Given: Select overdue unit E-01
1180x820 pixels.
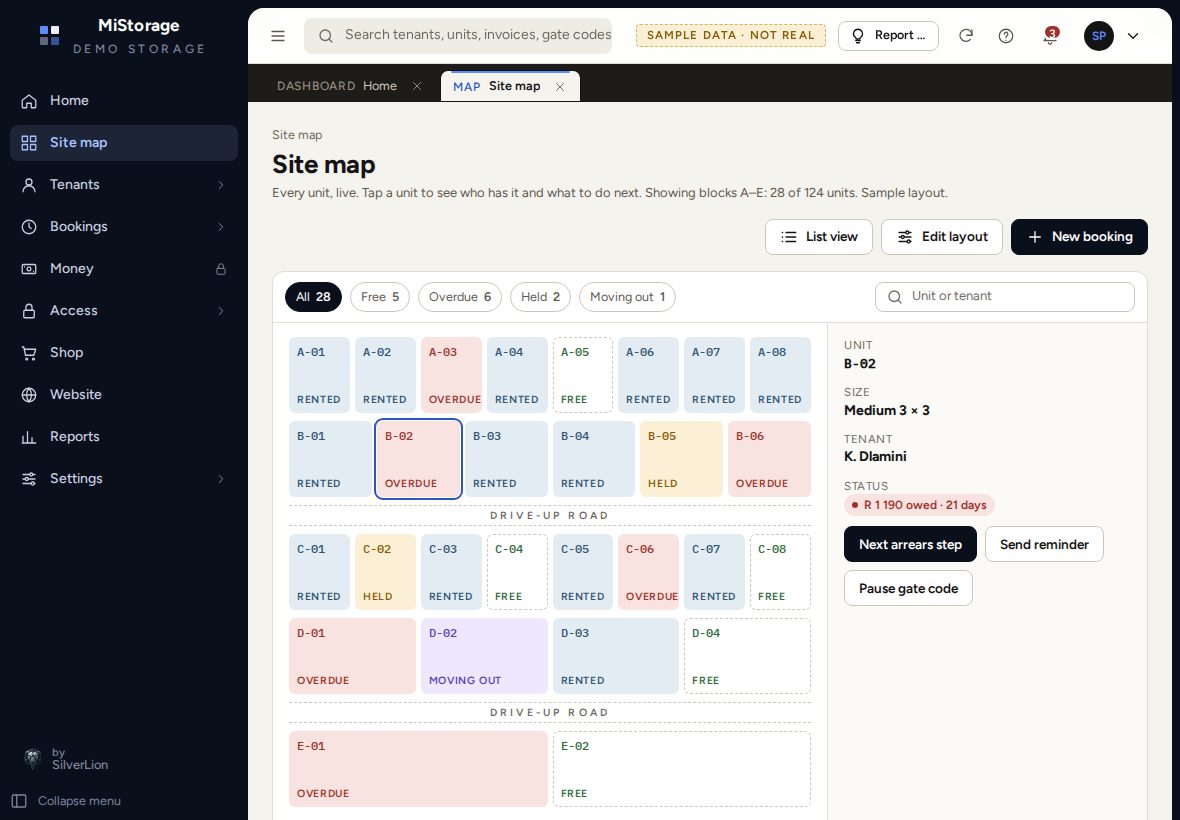Looking at the screenshot, I should point(418,769).
